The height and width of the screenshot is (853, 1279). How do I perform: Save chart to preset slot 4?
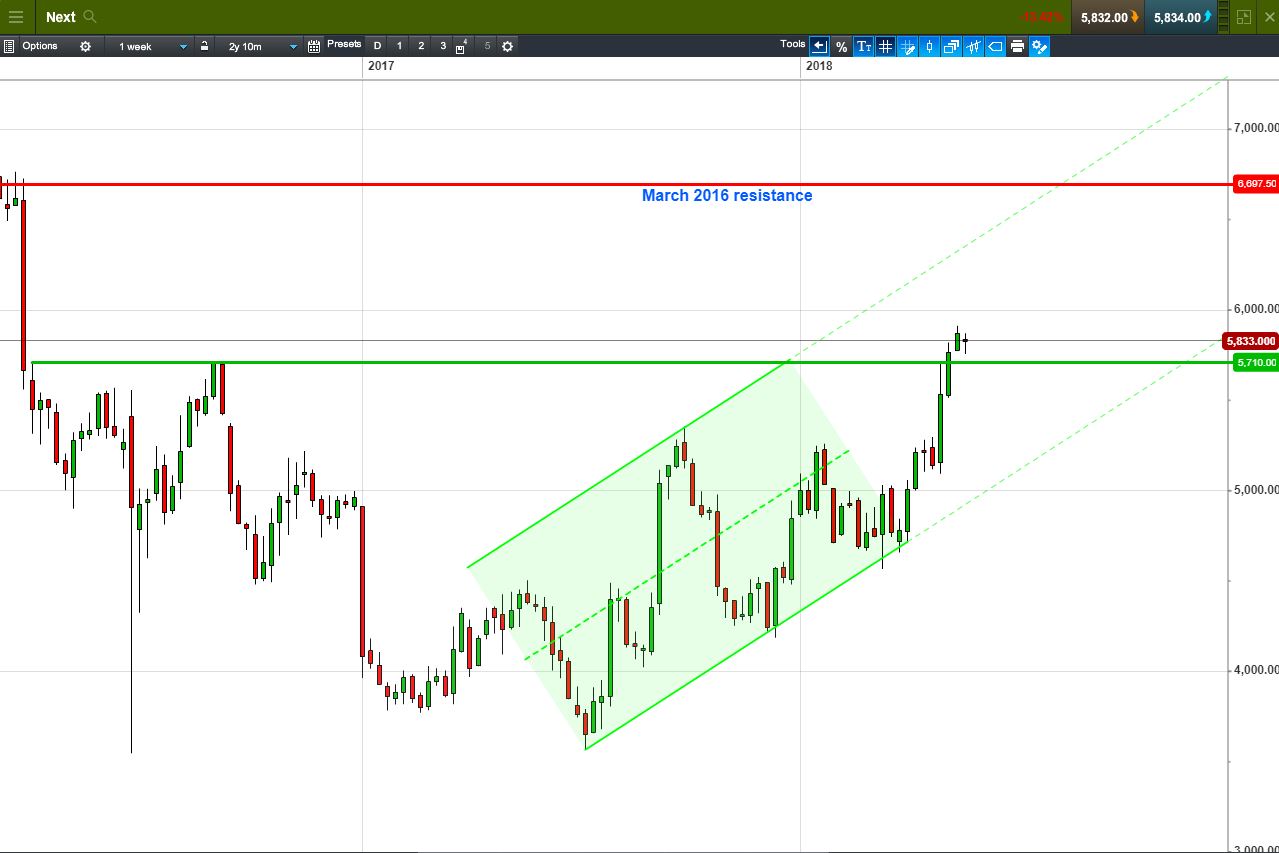pyautogui.click(x=462, y=46)
